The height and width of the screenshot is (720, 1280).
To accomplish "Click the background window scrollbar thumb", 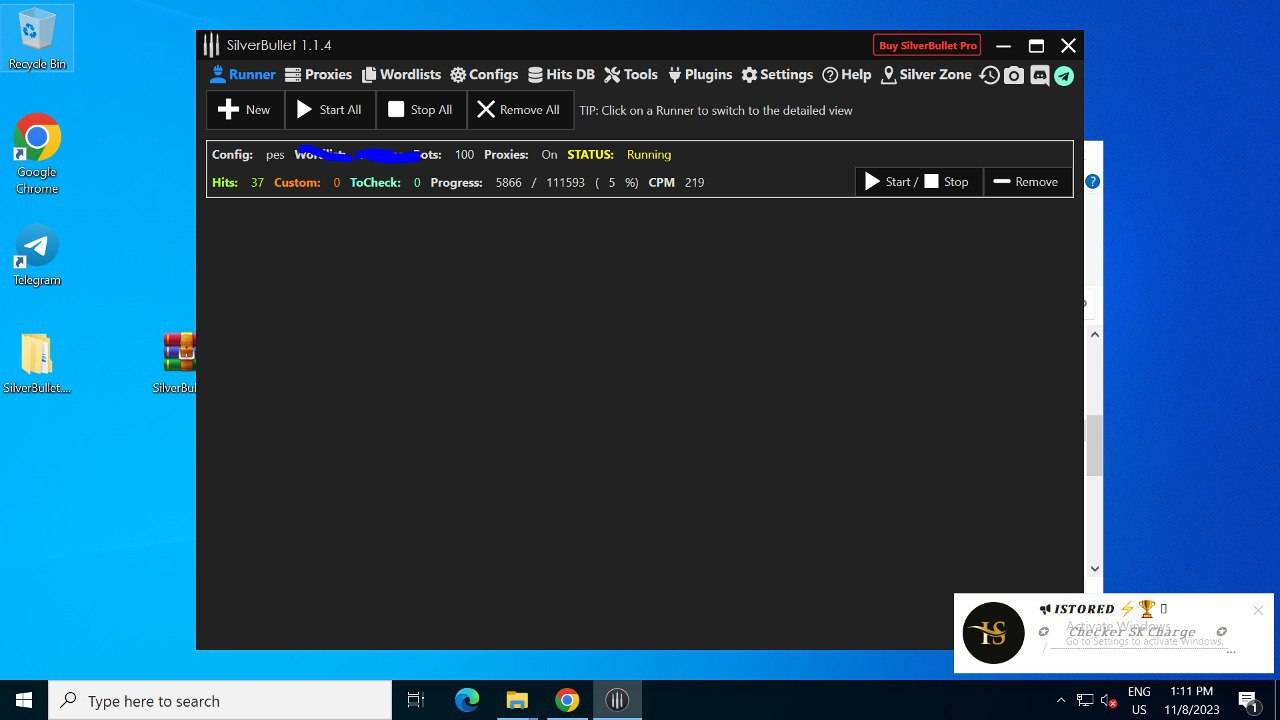I will 1094,446.
